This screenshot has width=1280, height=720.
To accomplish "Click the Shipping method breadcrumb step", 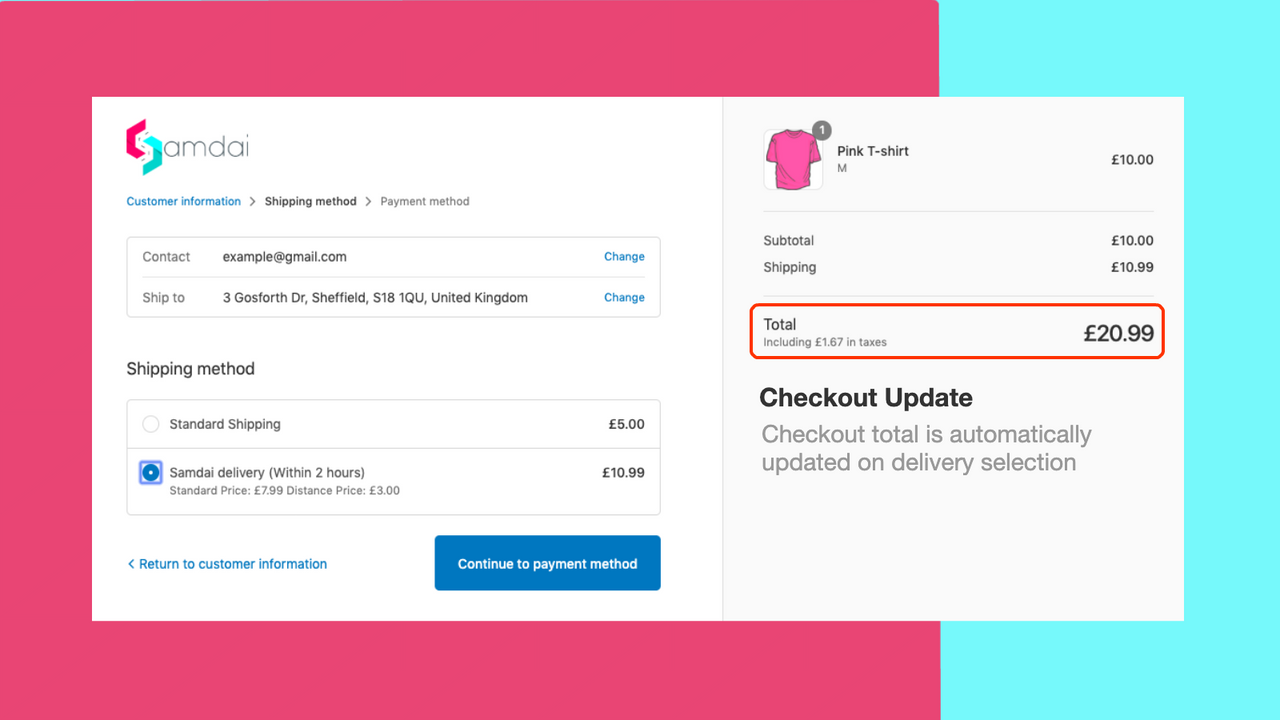I will coord(310,202).
